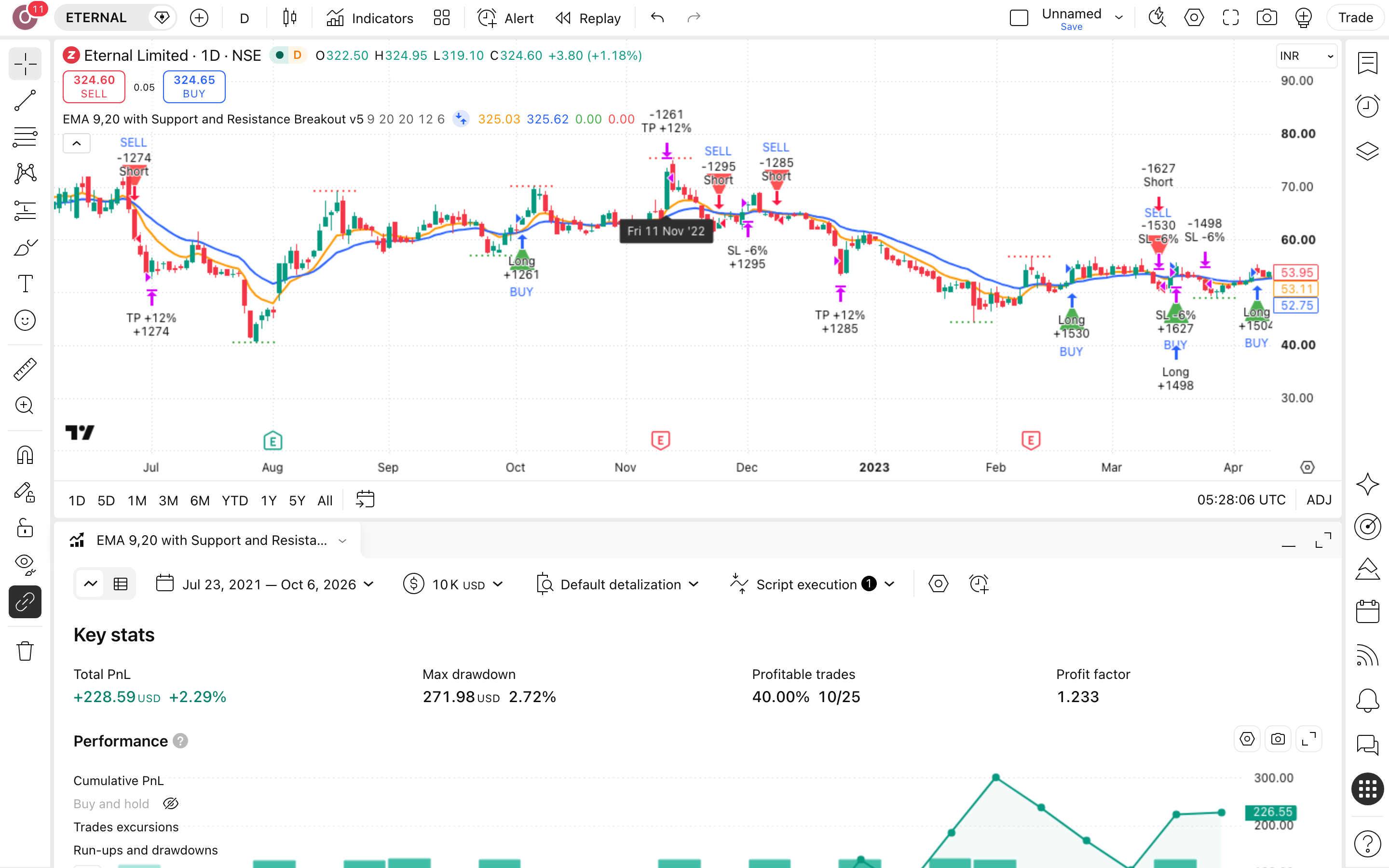
Task: Open the object tree layers icon
Action: tap(1368, 151)
